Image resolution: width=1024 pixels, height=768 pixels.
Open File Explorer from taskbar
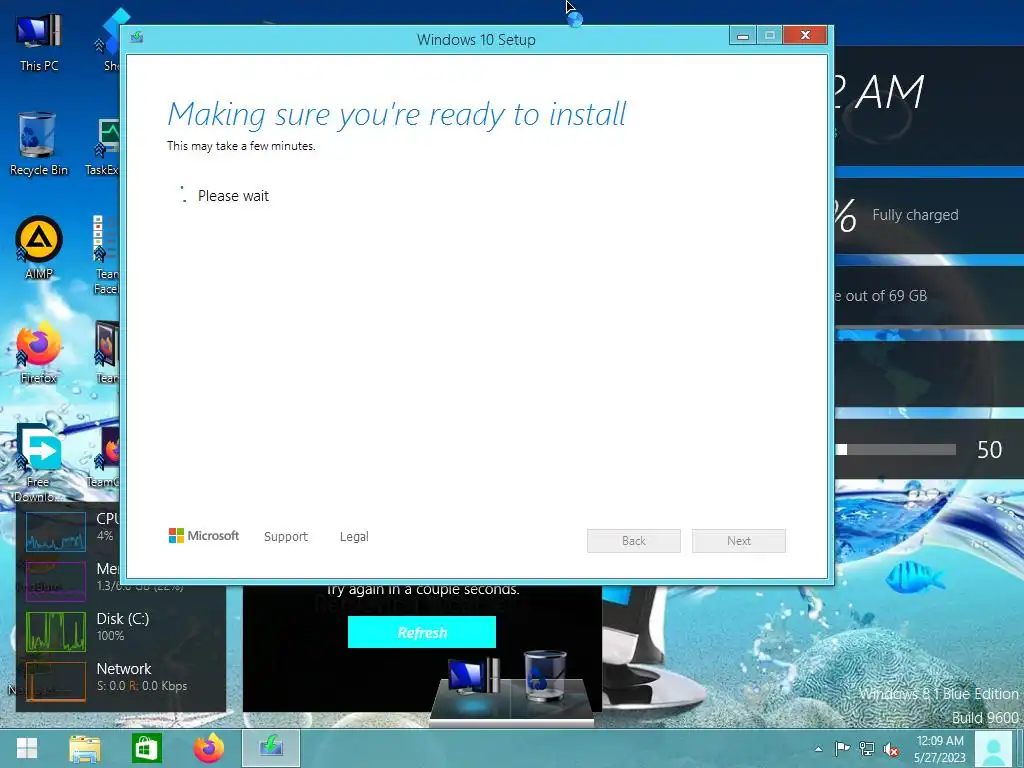tap(85, 748)
